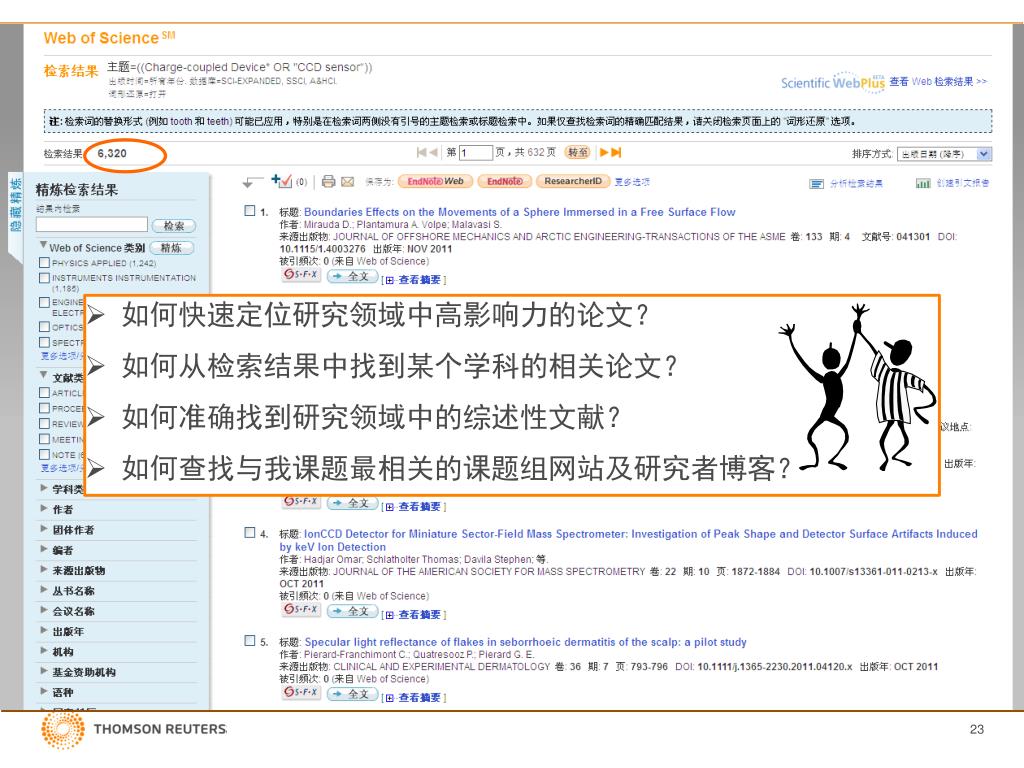Collapse the Web of Science 类别 section
The height and width of the screenshot is (768, 1024).
tap(43, 246)
